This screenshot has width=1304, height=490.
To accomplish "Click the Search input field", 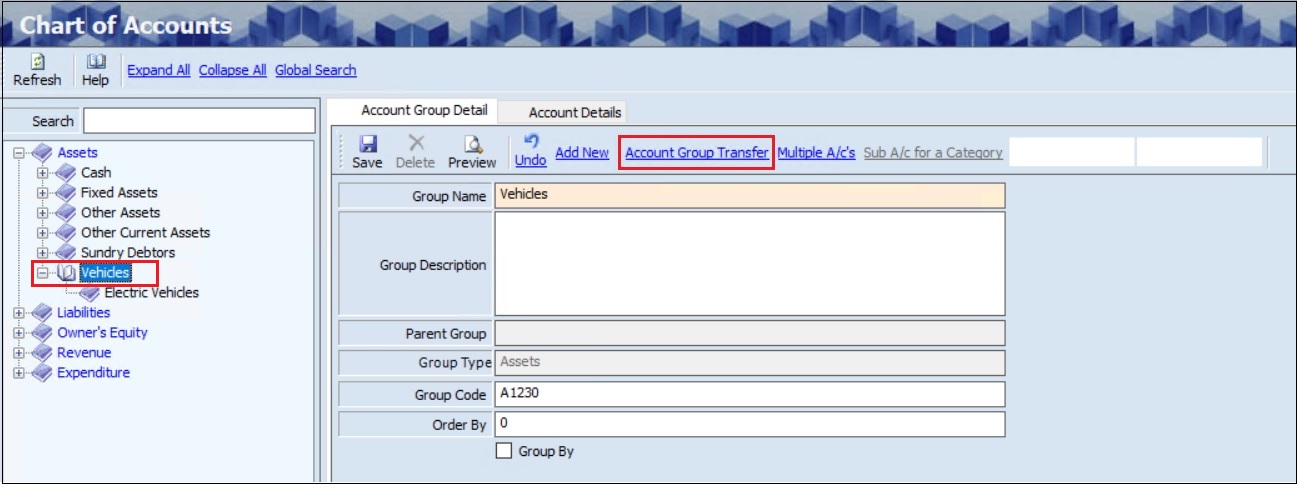I will [198, 121].
